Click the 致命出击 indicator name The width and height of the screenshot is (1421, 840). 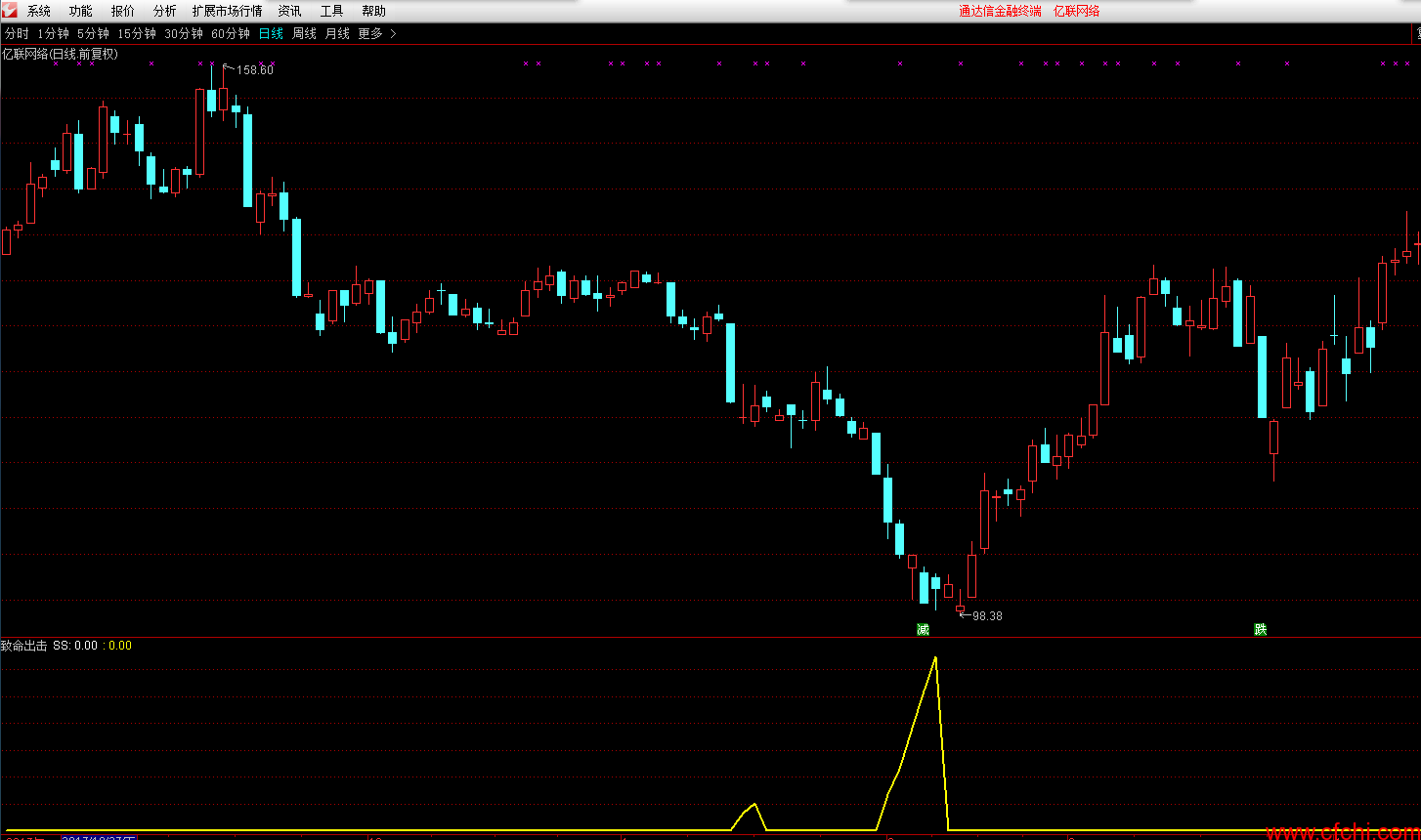[x=23, y=646]
